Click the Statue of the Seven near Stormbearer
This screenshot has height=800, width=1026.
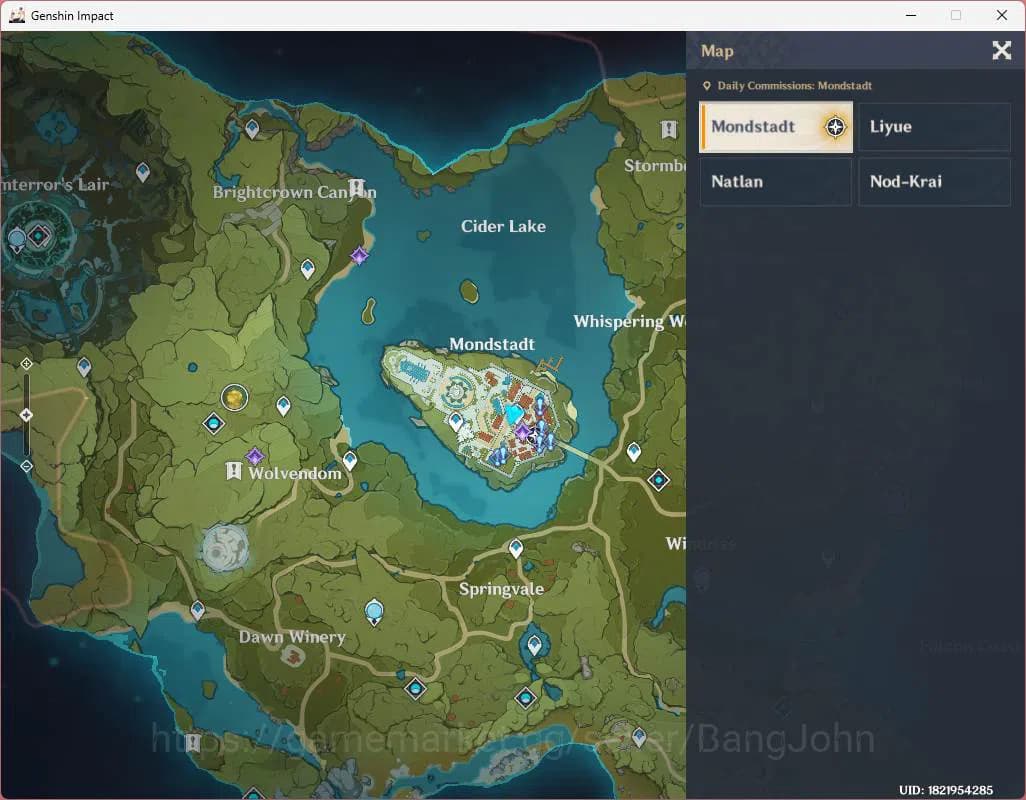[x=668, y=130]
